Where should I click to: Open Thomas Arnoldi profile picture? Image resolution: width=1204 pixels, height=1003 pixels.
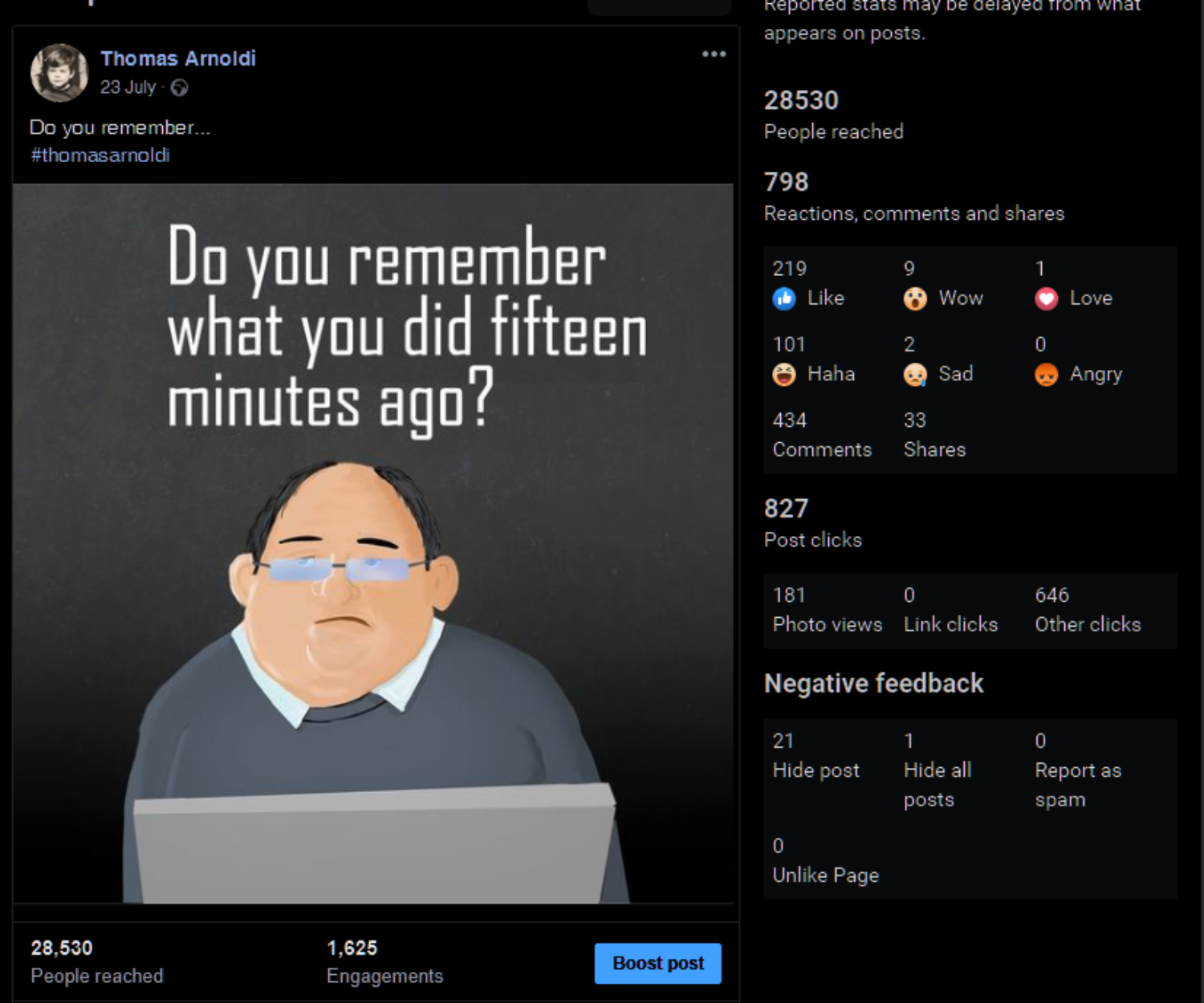click(x=59, y=73)
